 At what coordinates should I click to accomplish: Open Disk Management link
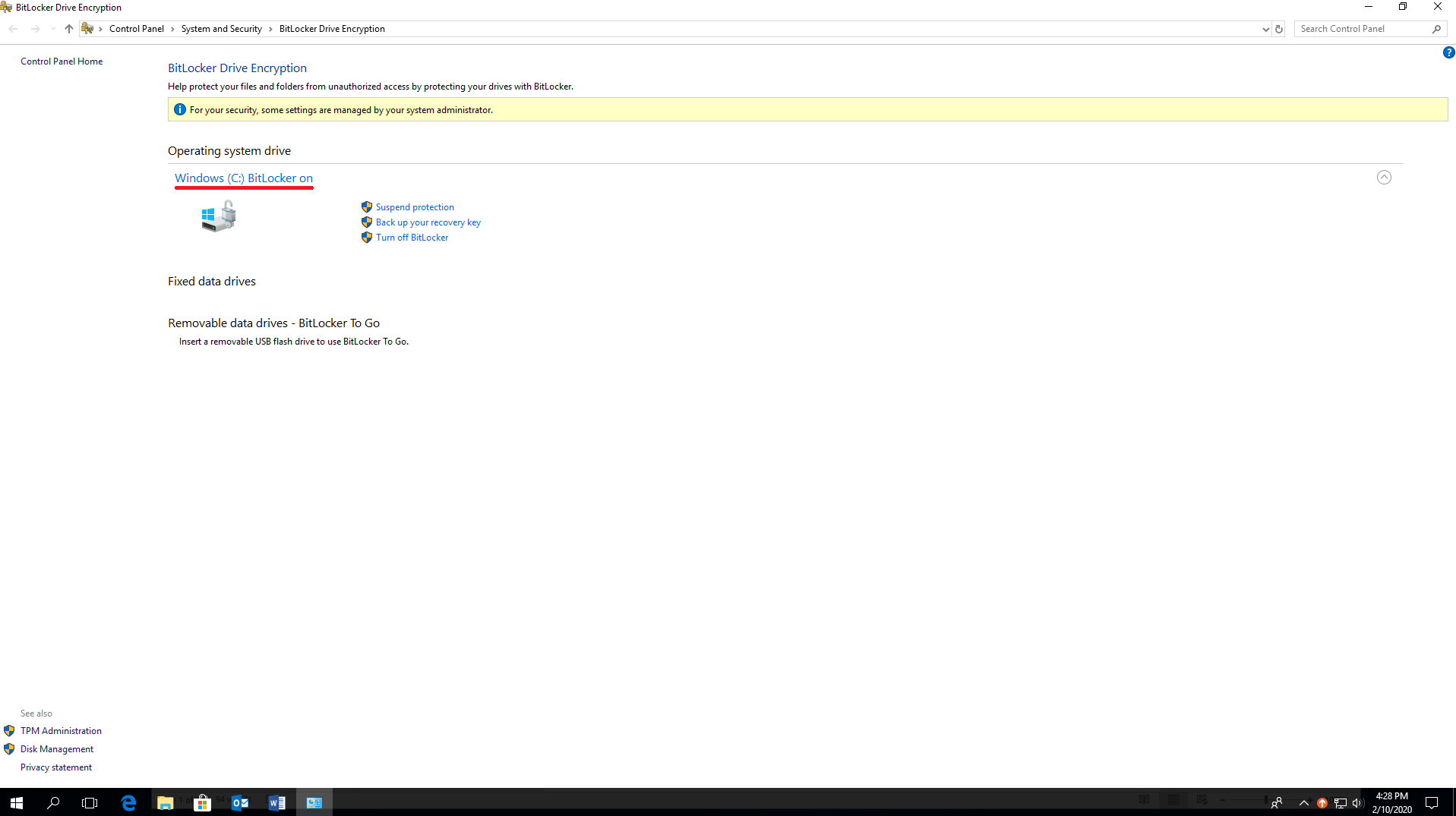point(57,748)
